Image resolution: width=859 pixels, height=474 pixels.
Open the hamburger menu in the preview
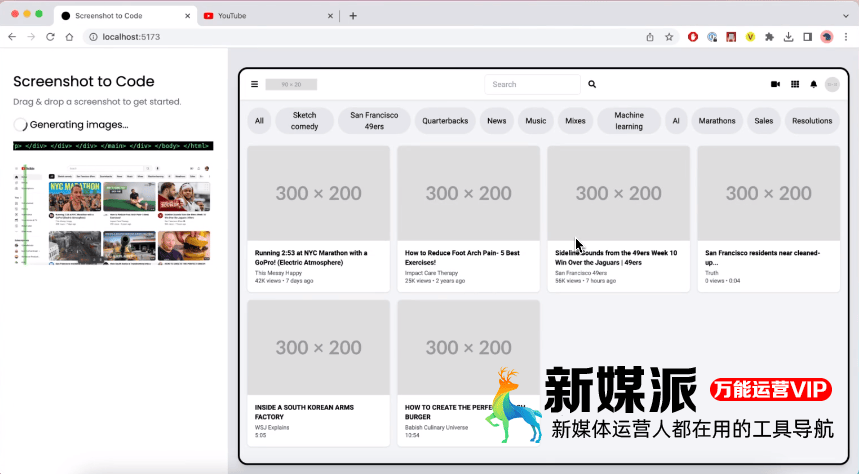tap(254, 84)
